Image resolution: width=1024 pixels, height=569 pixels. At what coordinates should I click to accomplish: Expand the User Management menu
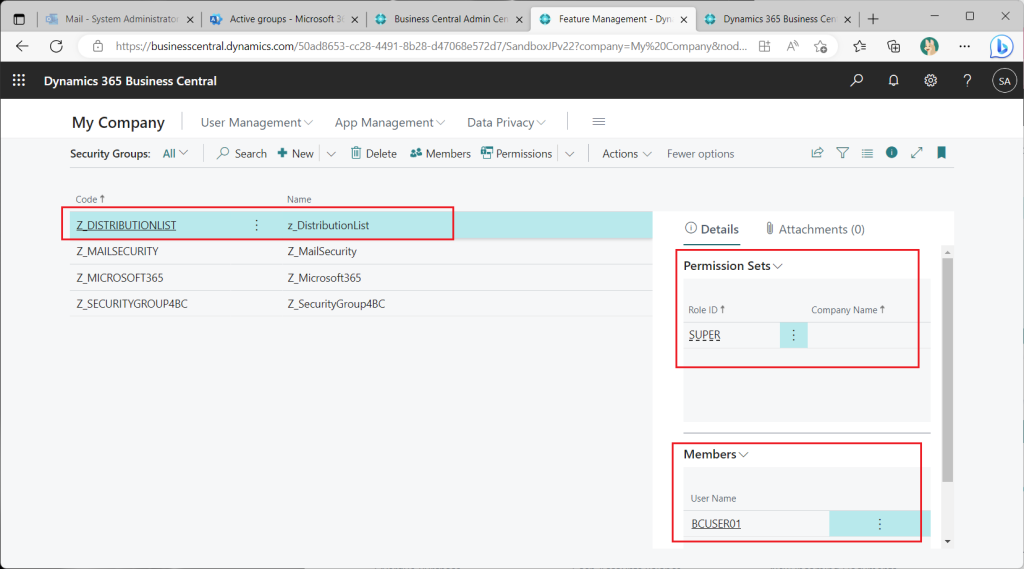click(257, 122)
